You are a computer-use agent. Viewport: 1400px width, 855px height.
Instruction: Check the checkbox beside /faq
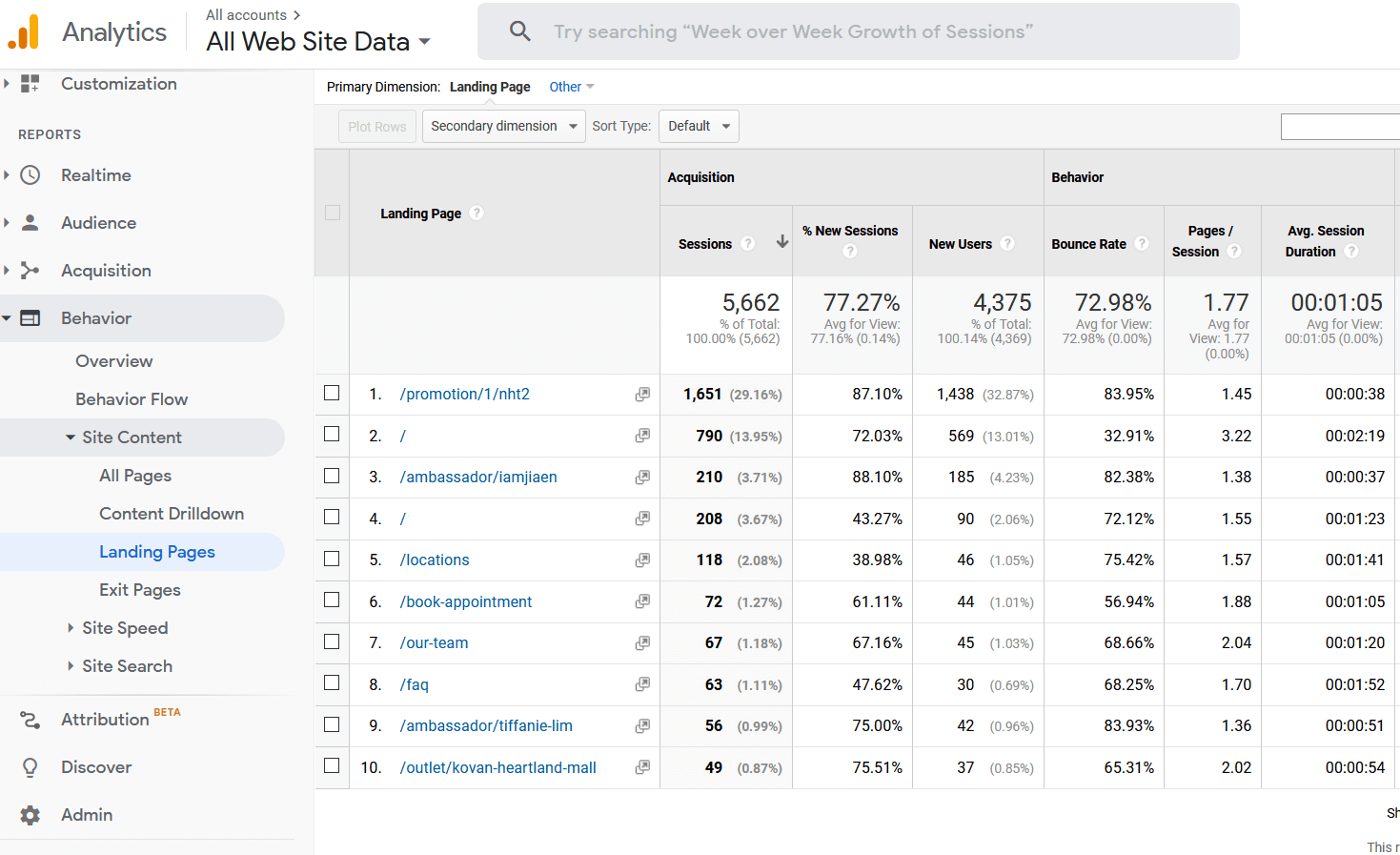tap(333, 684)
